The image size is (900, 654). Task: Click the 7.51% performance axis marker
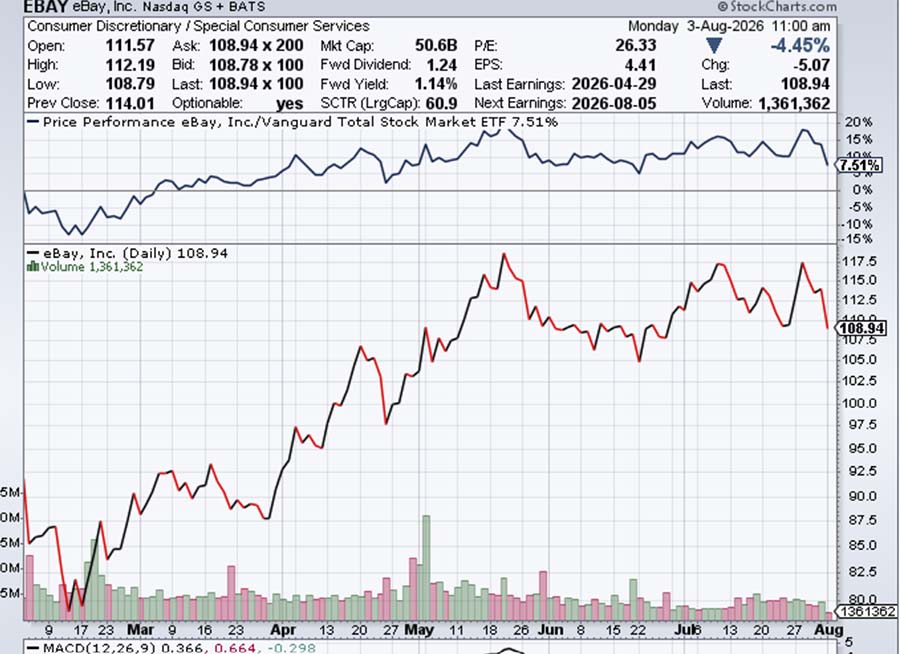coord(859,166)
